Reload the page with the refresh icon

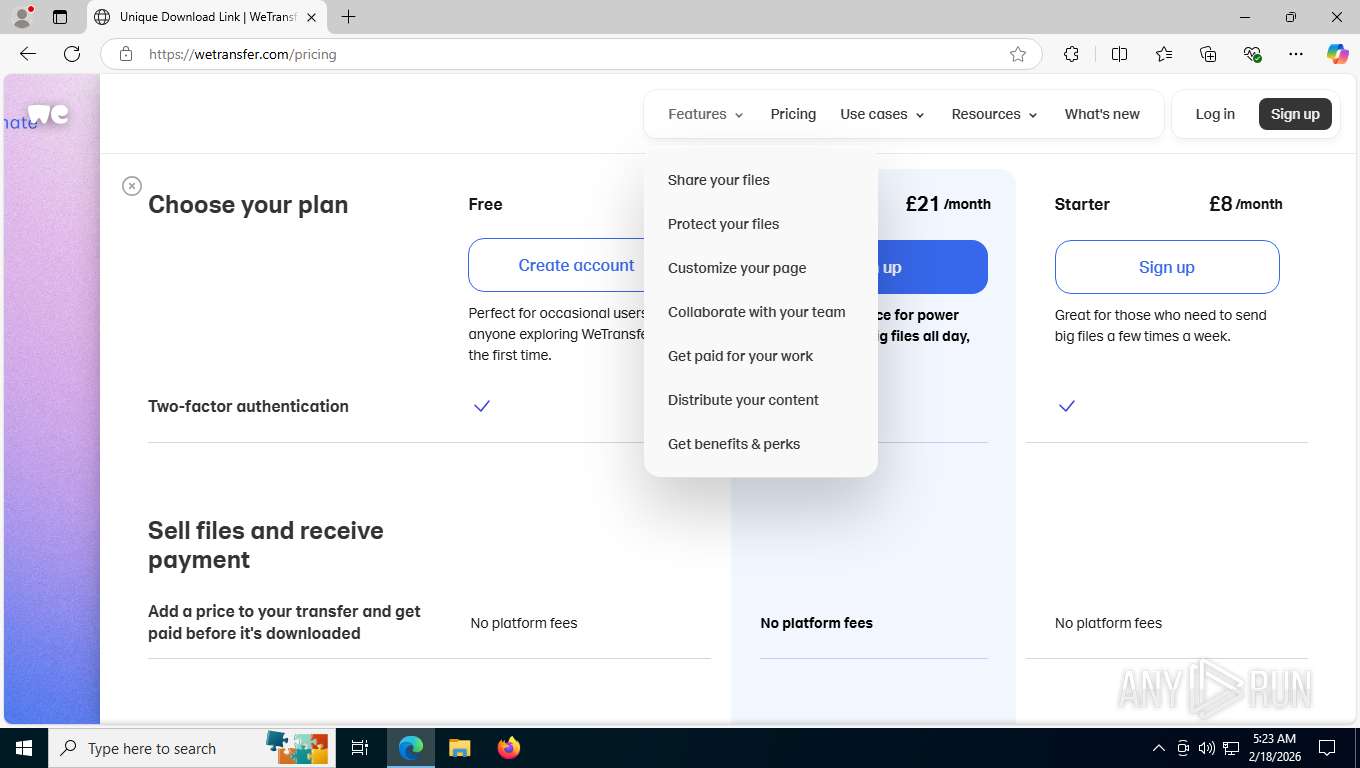pos(72,54)
